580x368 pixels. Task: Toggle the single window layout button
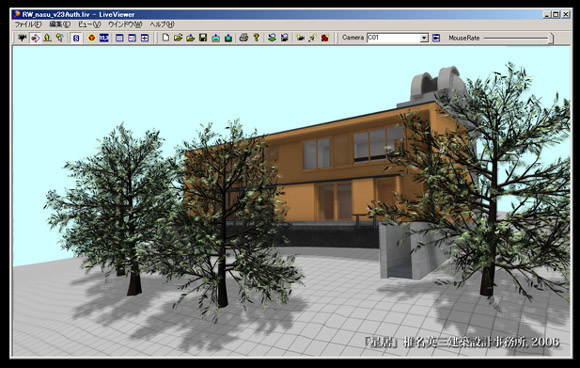(x=119, y=38)
